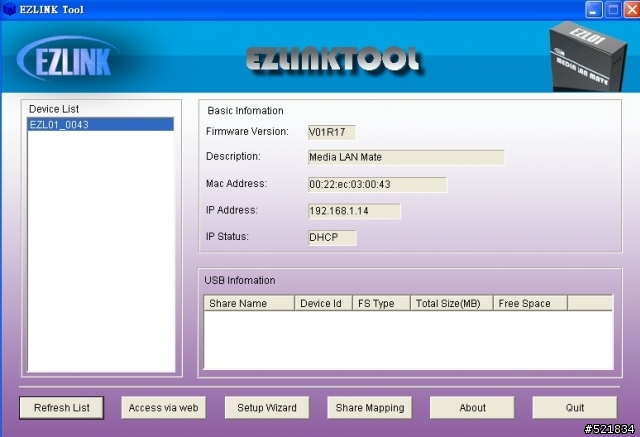640x437 pixels.
Task: Sort by Free Space column header
Action: 530,303
